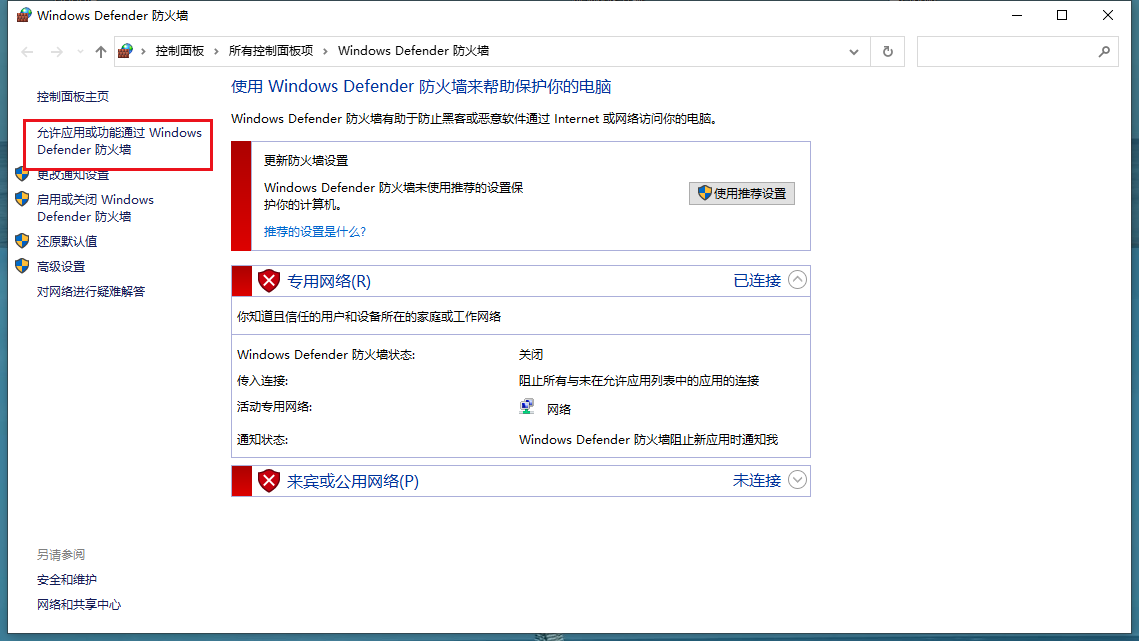The width and height of the screenshot is (1139, 641).
Task: Open 更改通知设置 link
Action: tap(73, 175)
